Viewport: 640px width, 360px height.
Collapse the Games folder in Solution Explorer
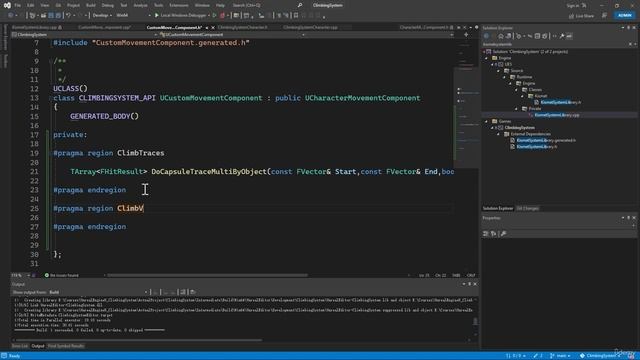point(487,122)
